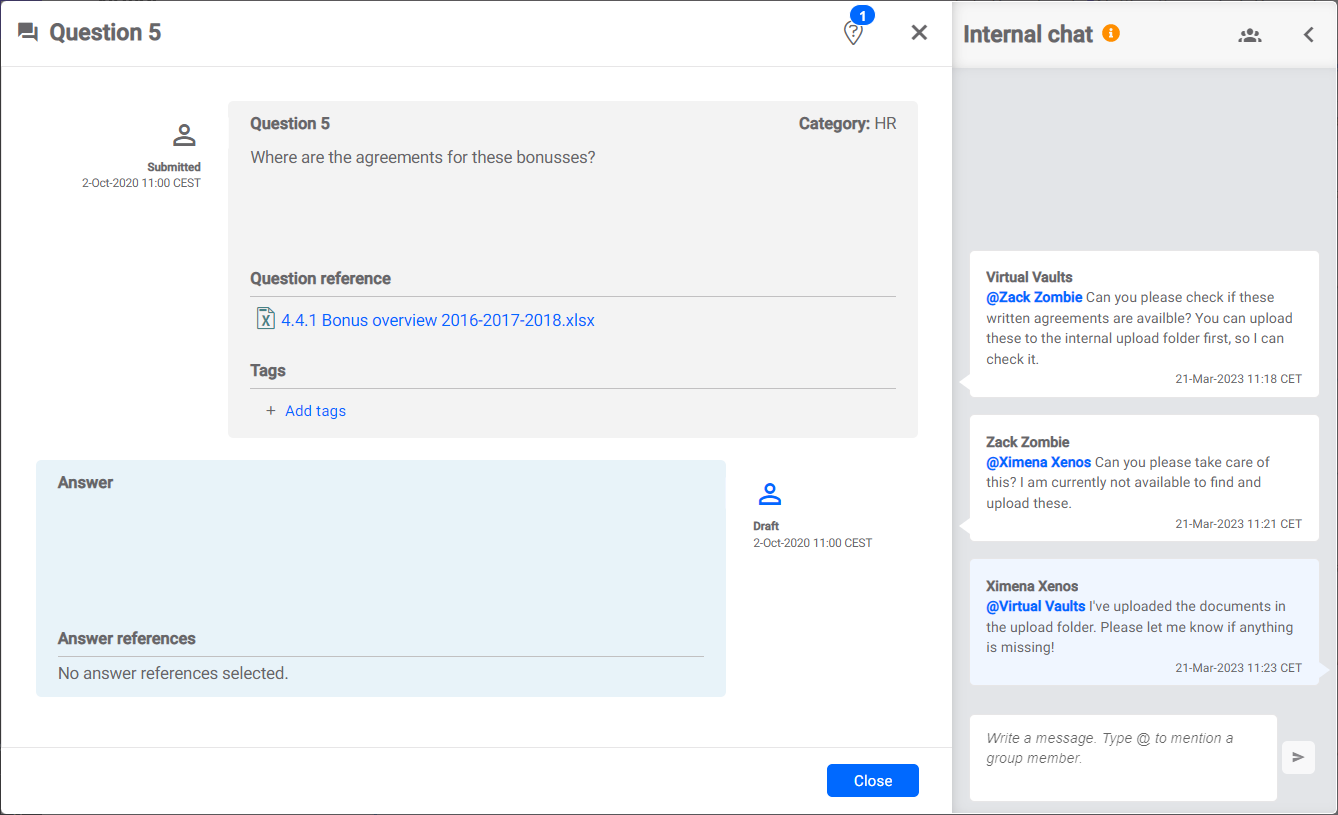
Task: Click the message input field in chat
Action: [1122, 757]
